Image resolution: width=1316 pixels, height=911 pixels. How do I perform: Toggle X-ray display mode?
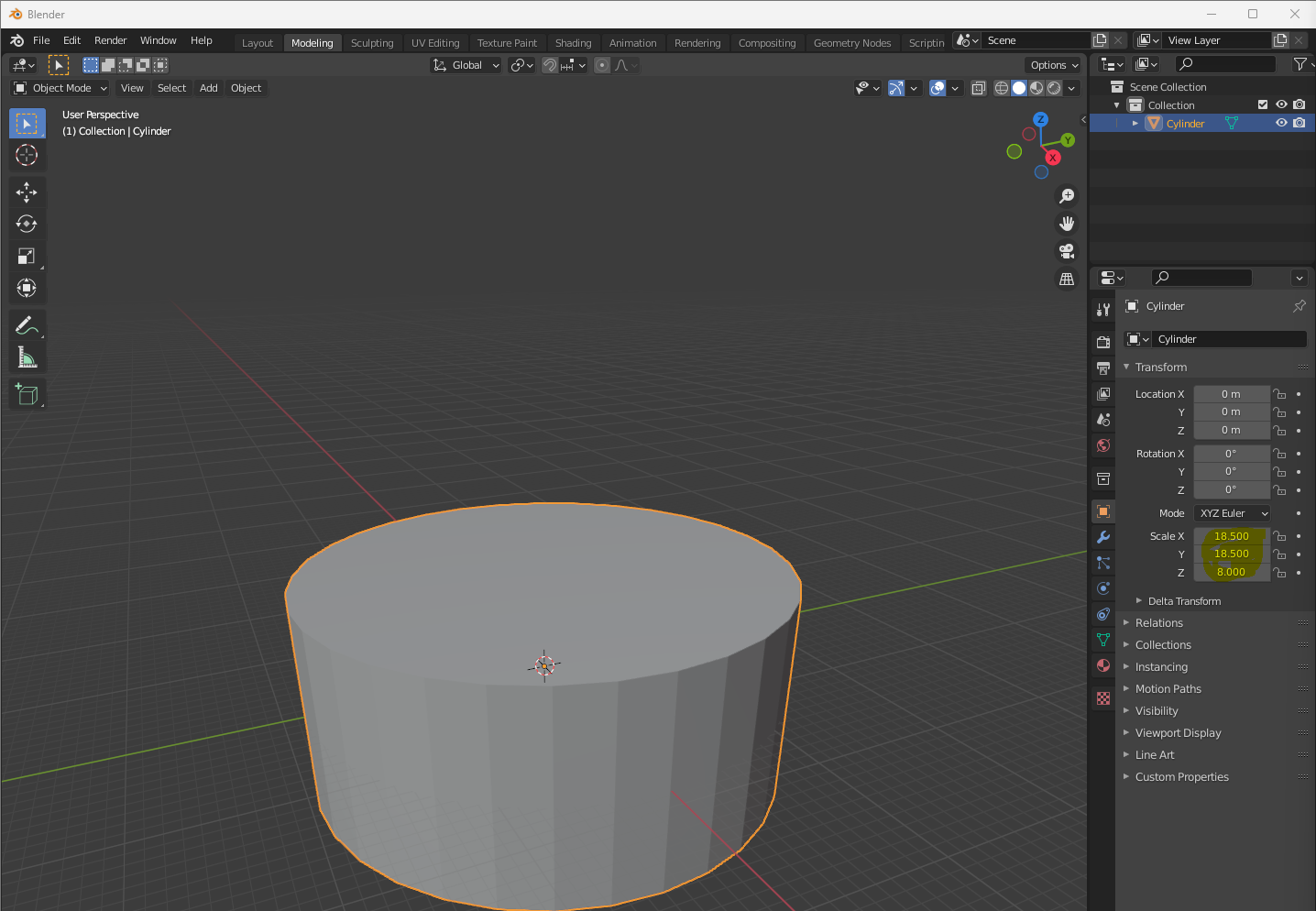(x=979, y=88)
